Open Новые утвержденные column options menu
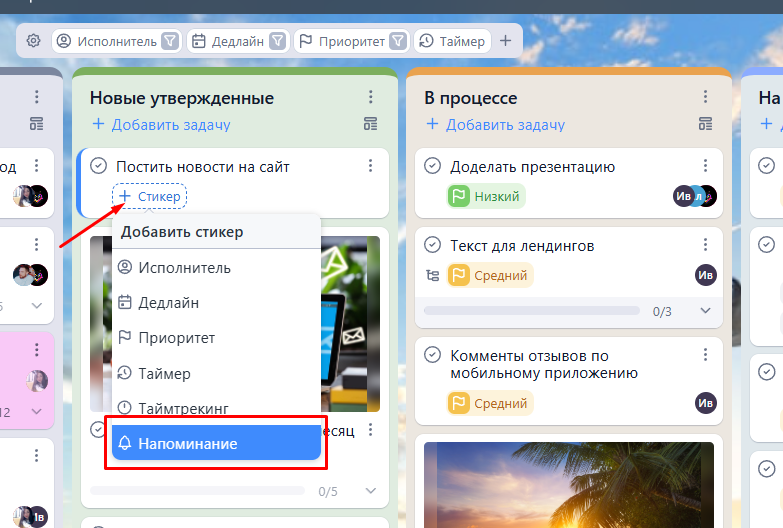 [x=371, y=97]
